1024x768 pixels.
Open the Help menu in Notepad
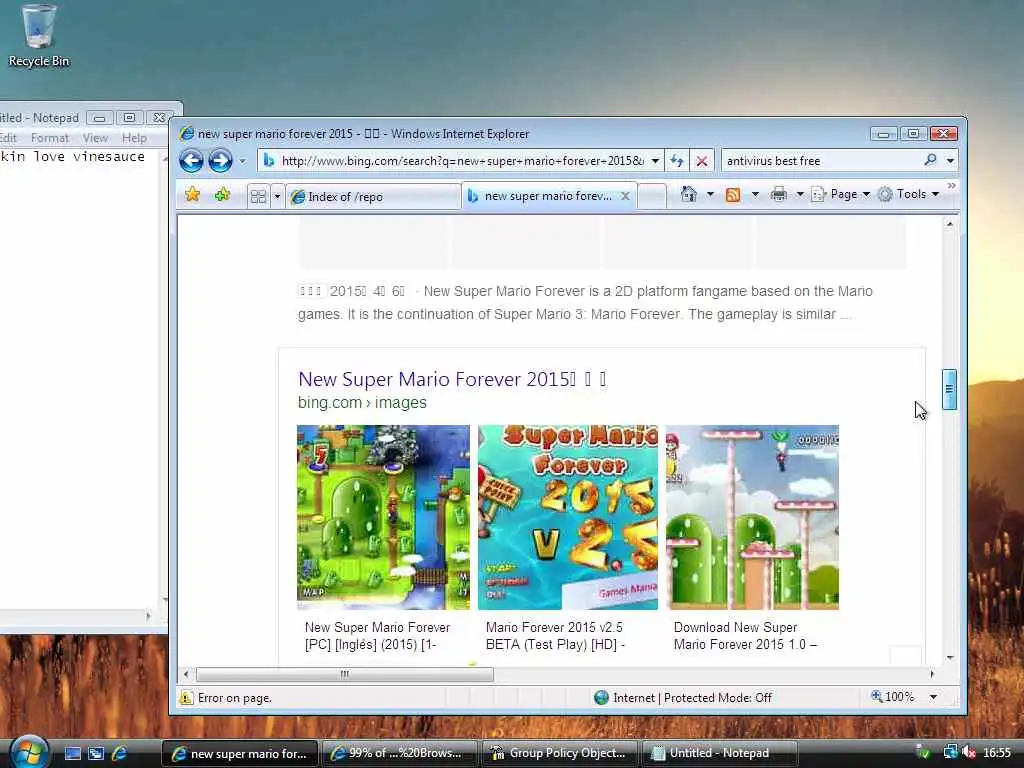click(134, 138)
